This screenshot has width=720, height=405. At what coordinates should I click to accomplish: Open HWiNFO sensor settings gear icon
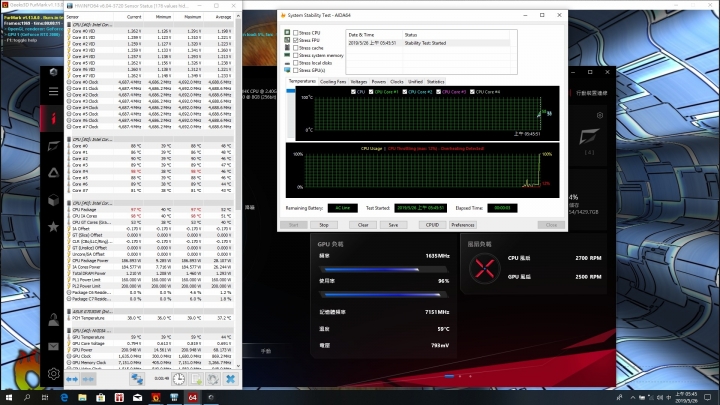click(x=213, y=379)
